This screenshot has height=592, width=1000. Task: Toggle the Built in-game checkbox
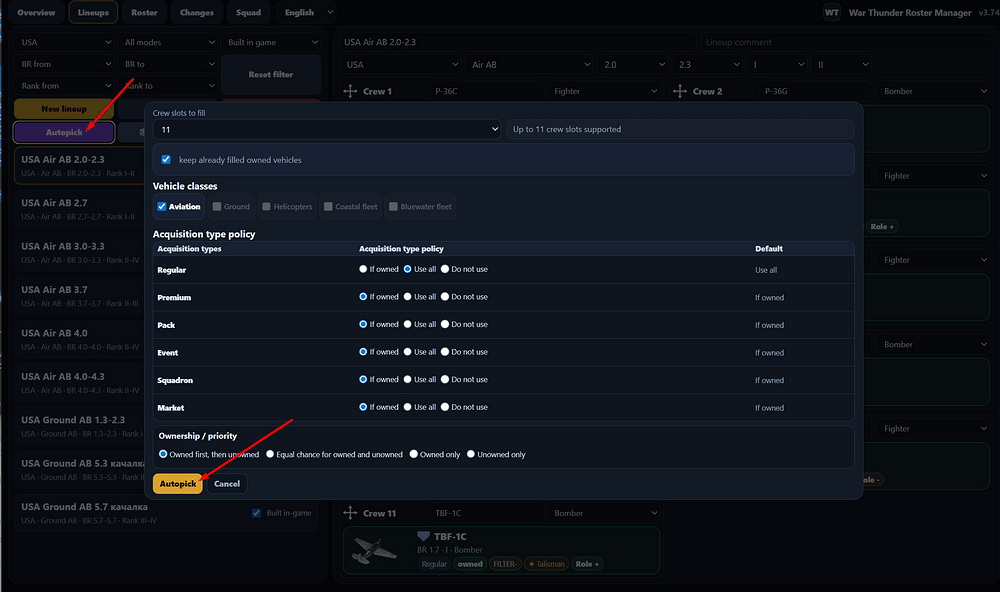(256, 513)
